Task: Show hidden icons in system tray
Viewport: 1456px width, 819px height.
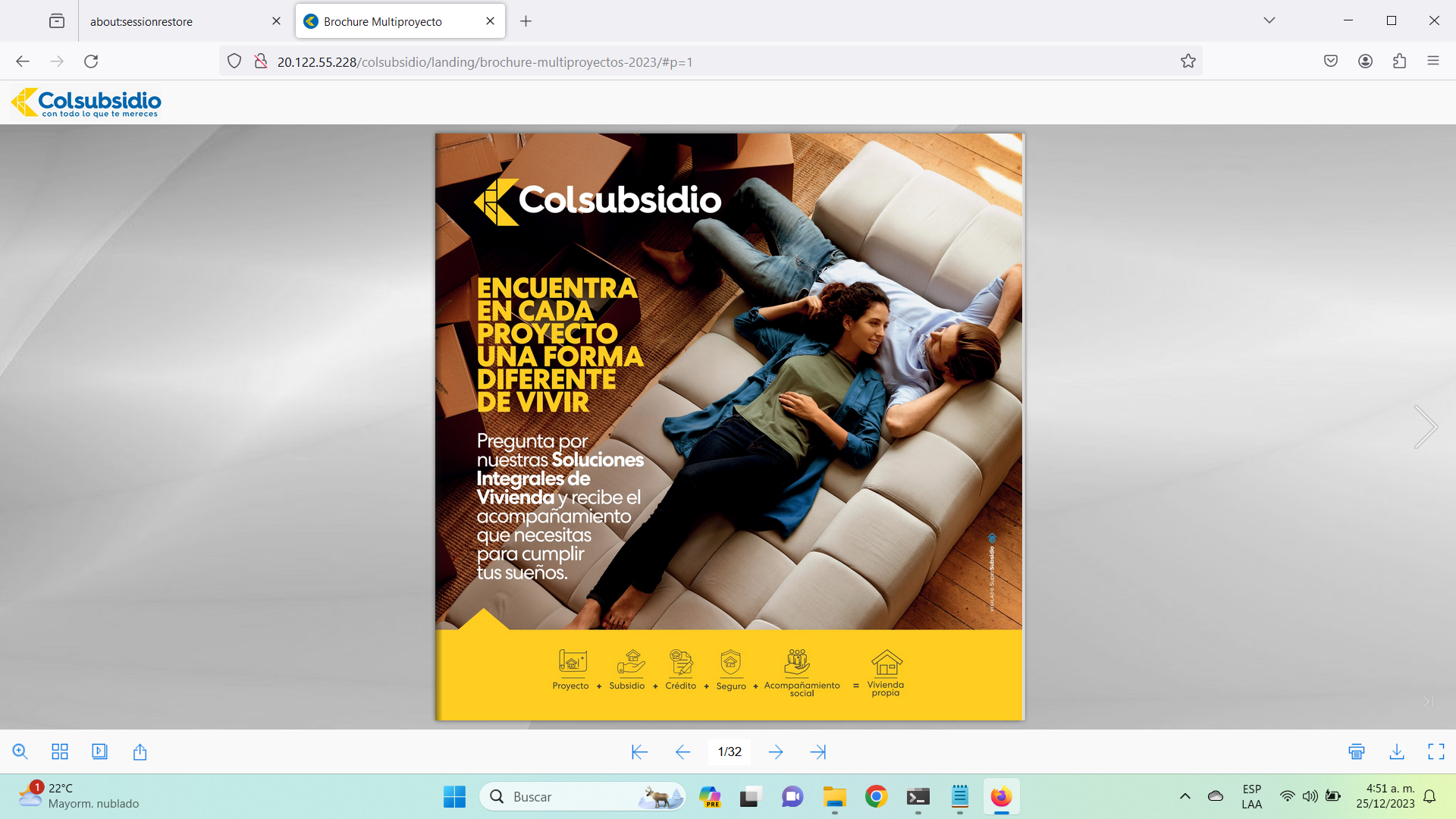Action: (x=1185, y=796)
